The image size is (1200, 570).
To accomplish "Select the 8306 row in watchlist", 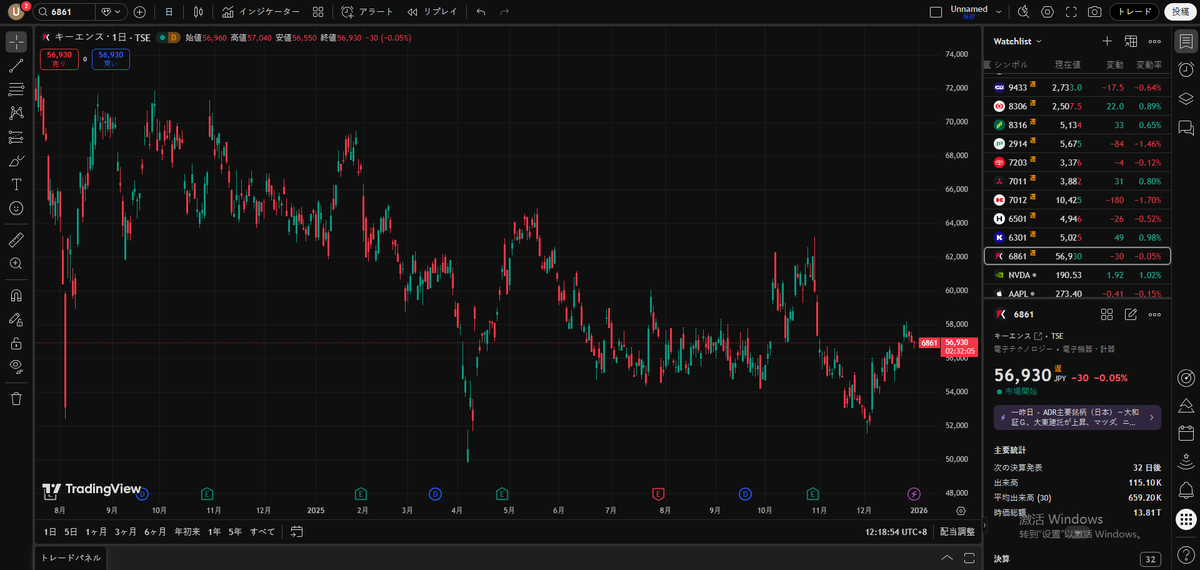I will tap(1076, 106).
